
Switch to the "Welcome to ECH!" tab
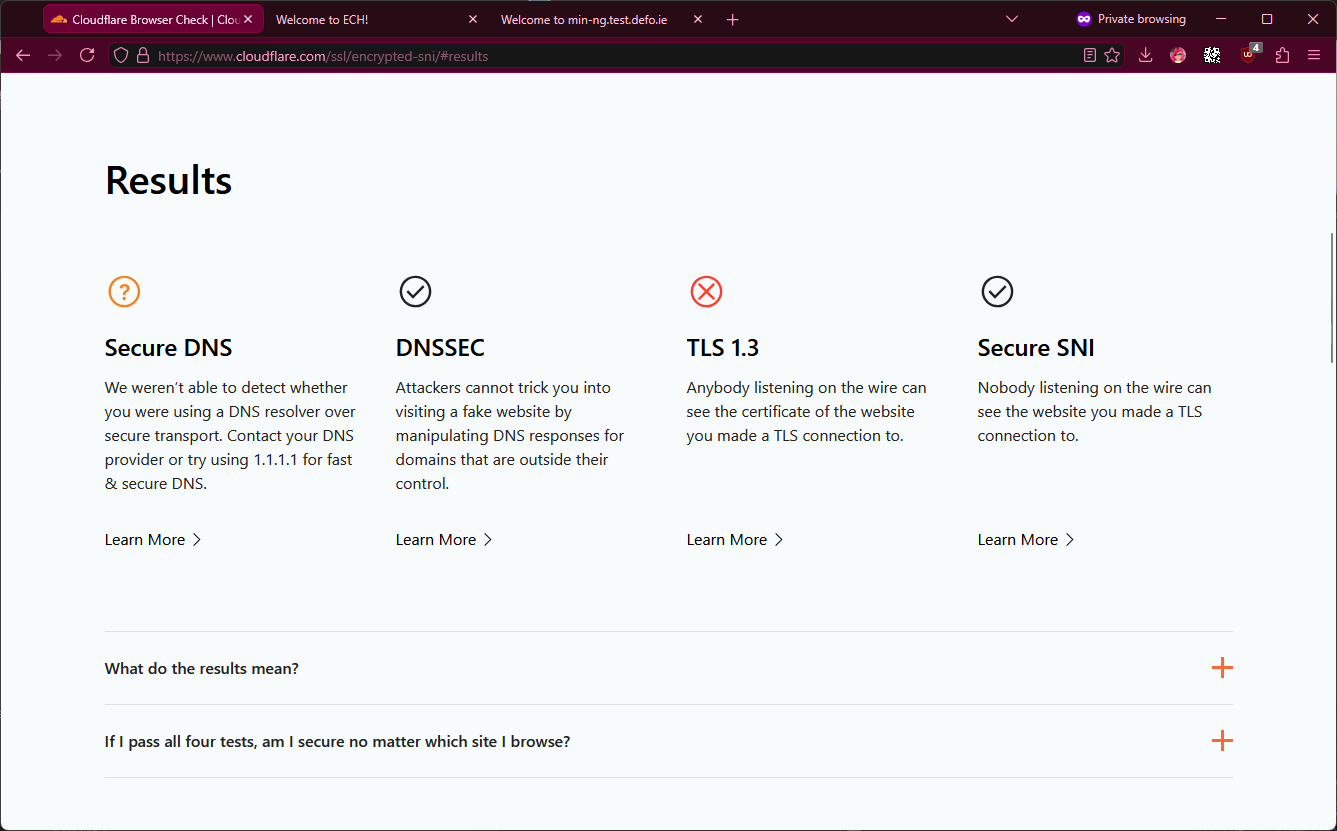(x=360, y=19)
